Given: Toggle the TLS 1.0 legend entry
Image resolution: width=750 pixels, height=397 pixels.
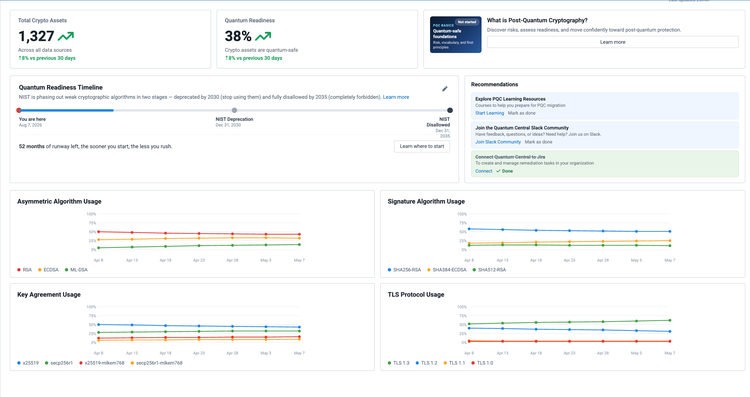Looking at the screenshot, I should 482,363.
